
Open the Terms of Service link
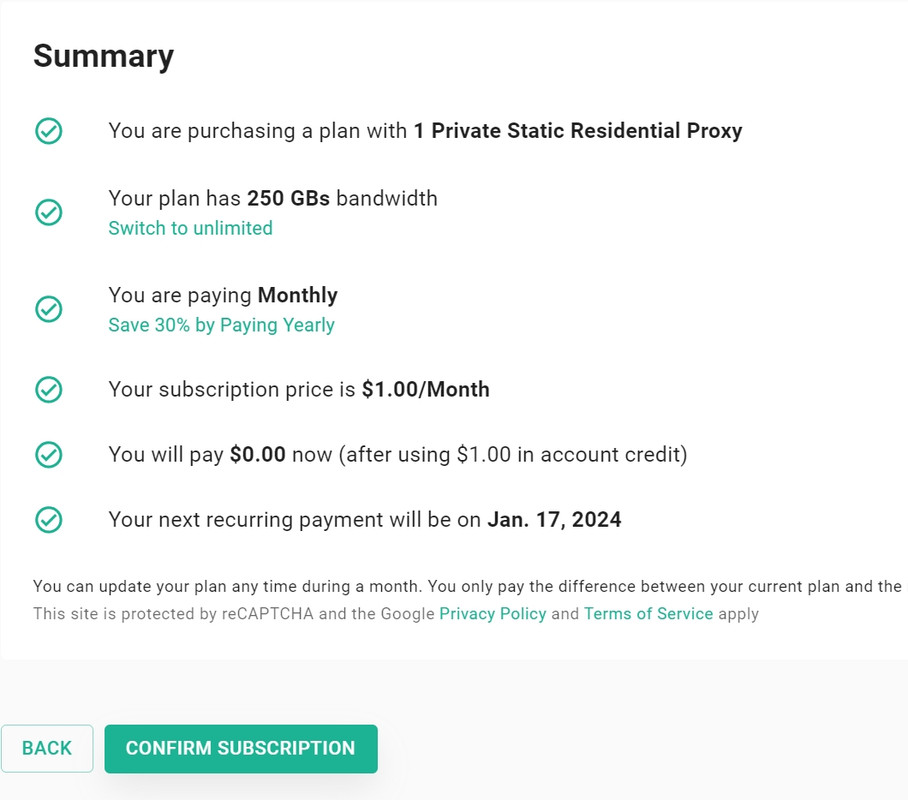[x=649, y=613]
